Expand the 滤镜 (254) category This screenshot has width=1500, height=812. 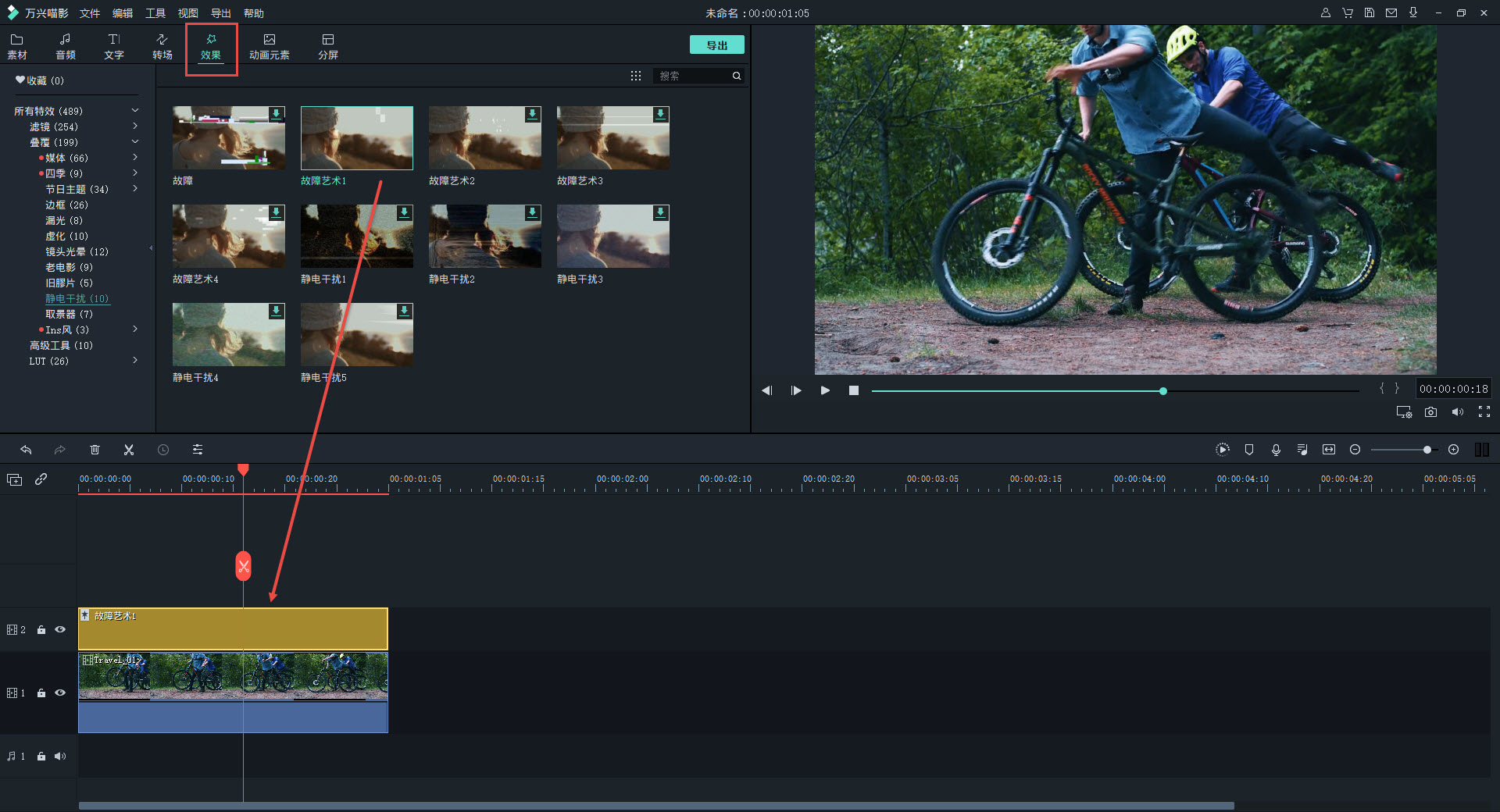click(x=135, y=126)
